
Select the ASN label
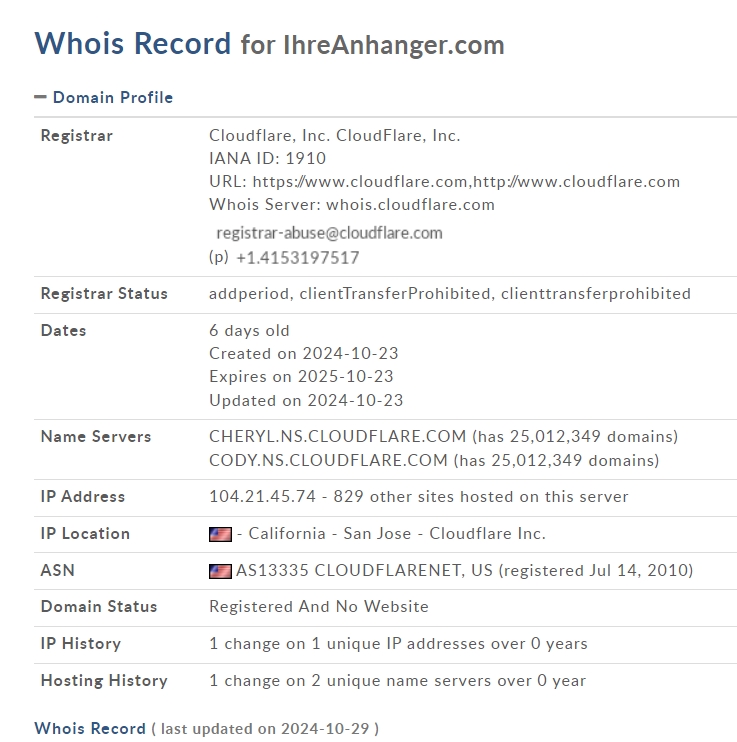pos(58,571)
